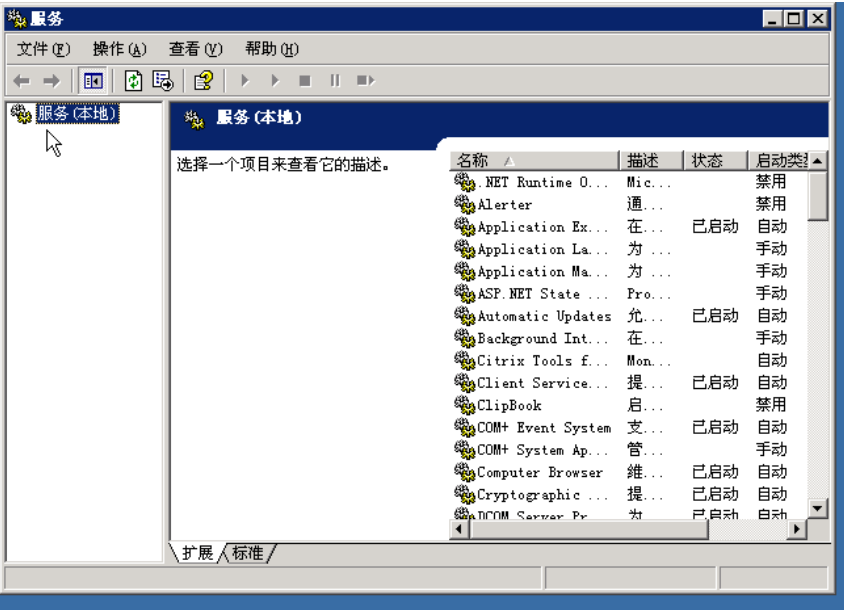Switch to the 扩展 tab
844x610 pixels.
click(198, 553)
